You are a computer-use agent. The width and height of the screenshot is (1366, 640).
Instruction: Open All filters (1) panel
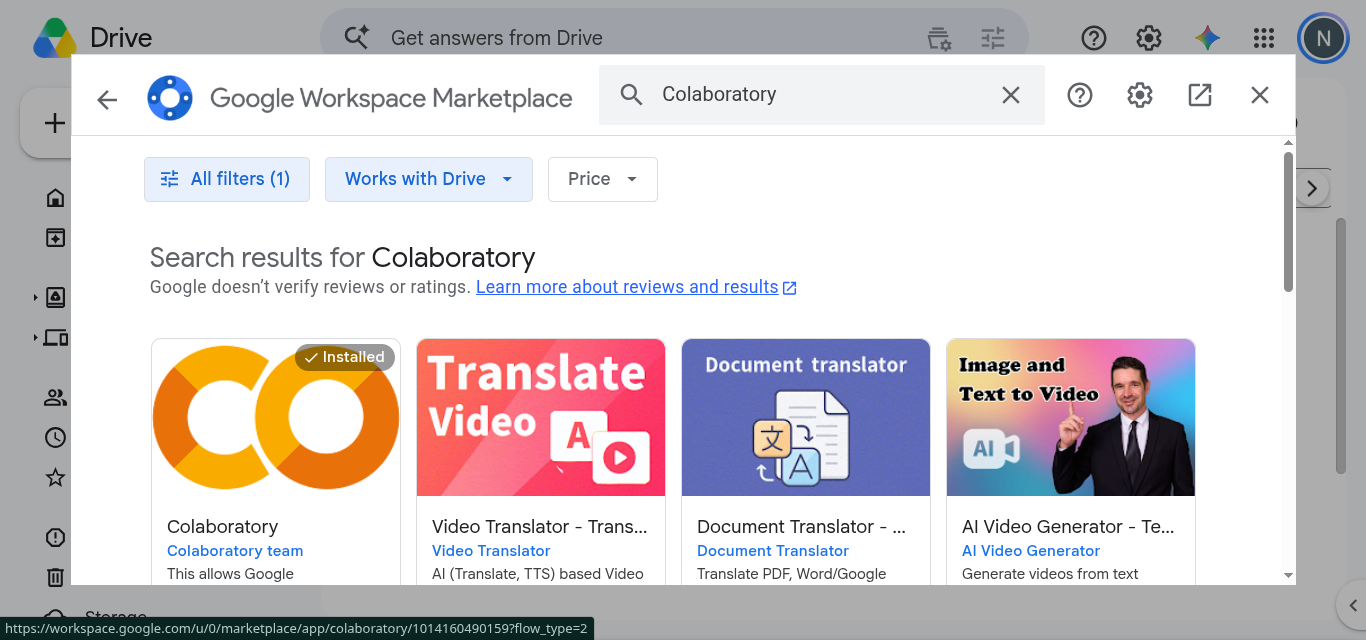[227, 179]
